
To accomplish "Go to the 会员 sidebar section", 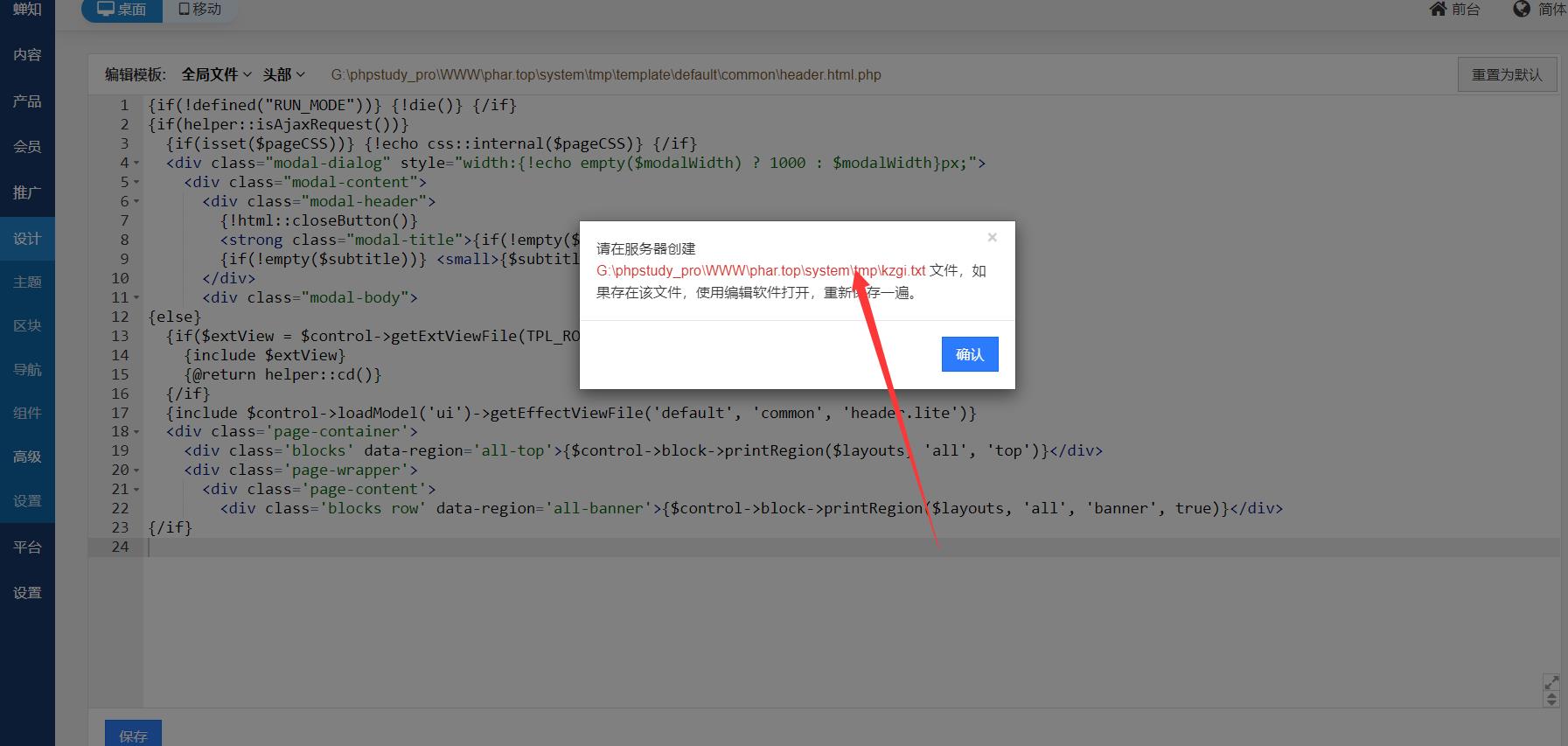I will click(27, 147).
